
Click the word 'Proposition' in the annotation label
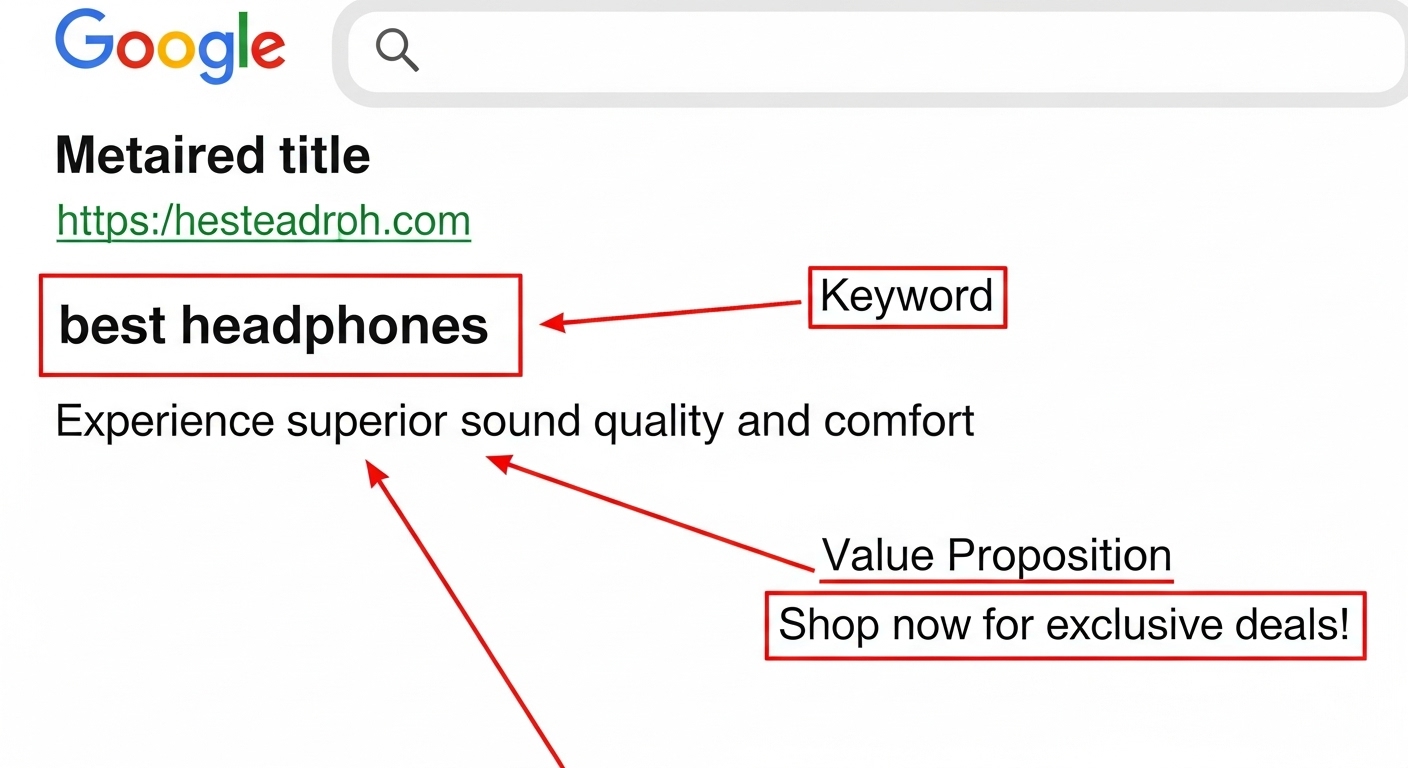point(1059,555)
